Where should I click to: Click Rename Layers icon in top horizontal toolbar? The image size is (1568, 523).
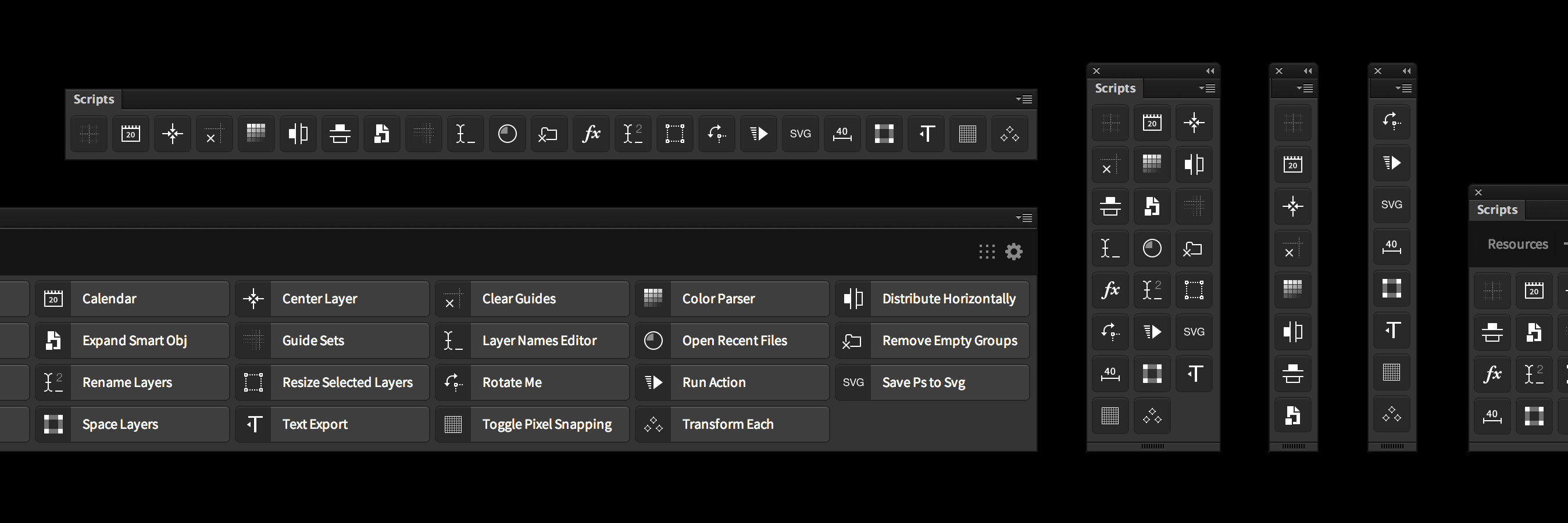pyautogui.click(x=633, y=134)
